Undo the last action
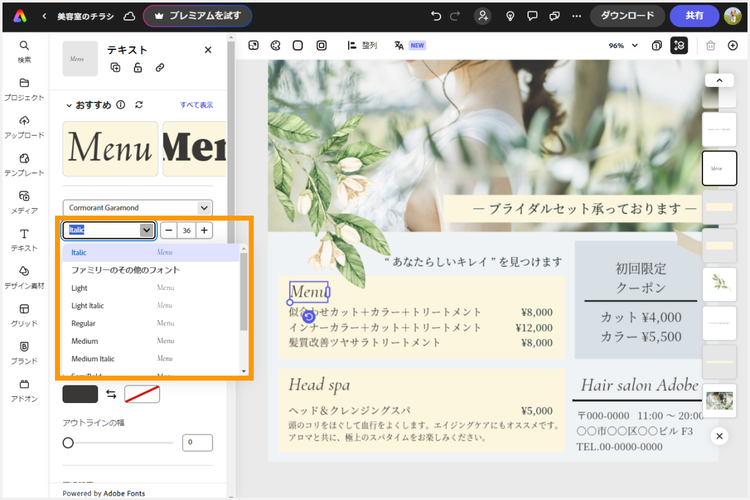Image resolution: width=750 pixels, height=500 pixels. 436,16
